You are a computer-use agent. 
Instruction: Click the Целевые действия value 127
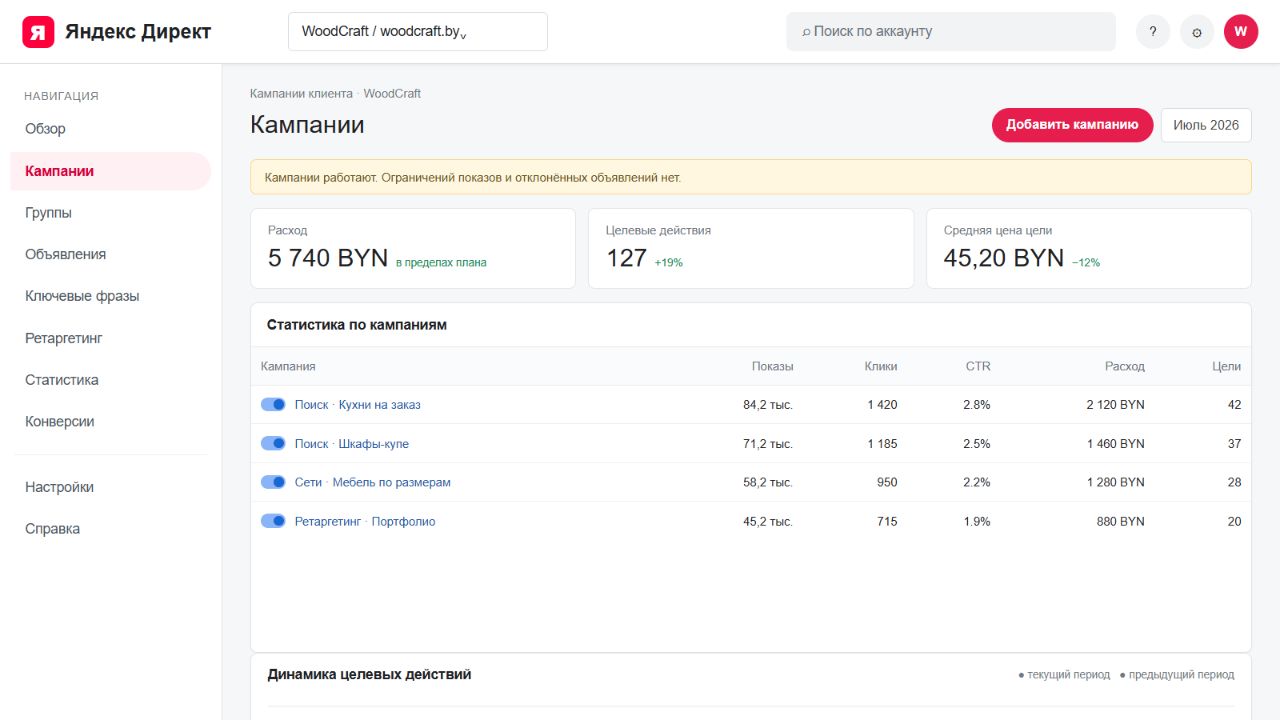pos(626,258)
